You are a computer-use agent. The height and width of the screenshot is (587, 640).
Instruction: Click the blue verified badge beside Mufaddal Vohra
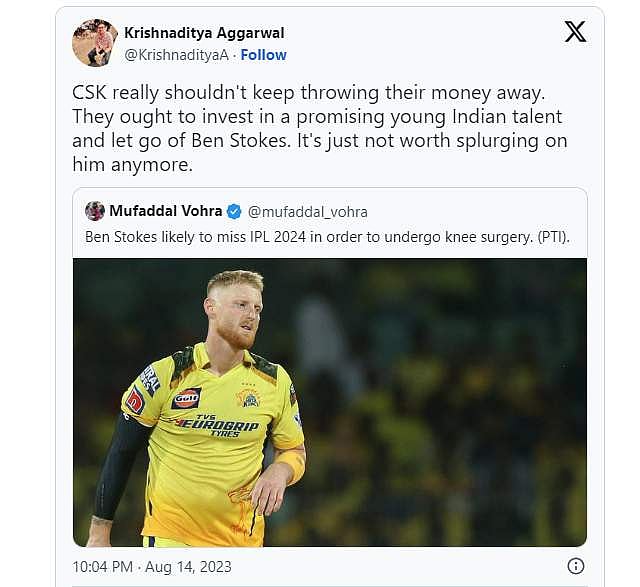234,211
